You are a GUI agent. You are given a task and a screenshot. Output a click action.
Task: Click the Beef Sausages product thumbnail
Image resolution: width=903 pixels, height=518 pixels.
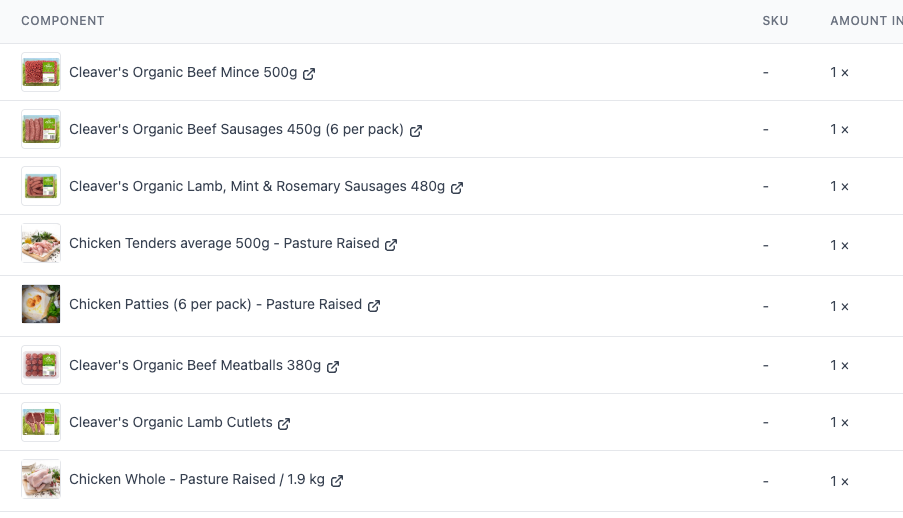click(41, 129)
